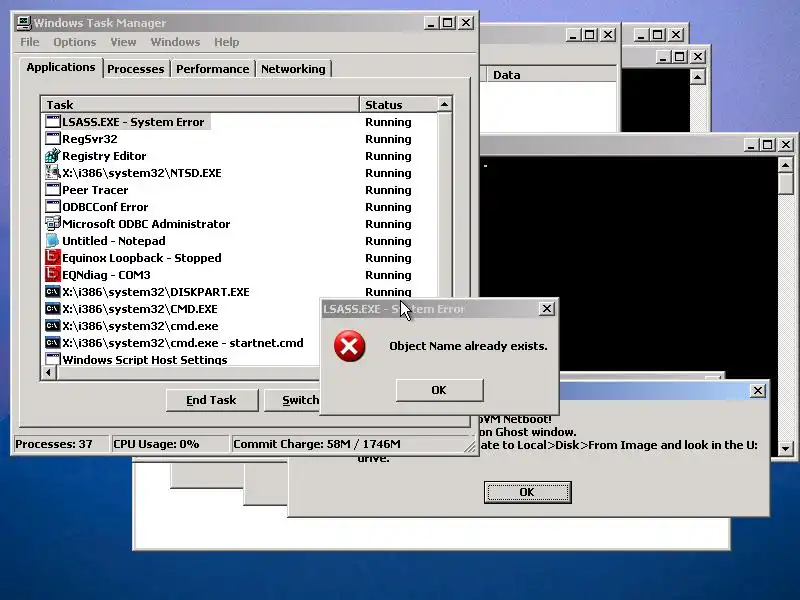
Task: Select the Peer Tracer task row
Action: (240, 189)
